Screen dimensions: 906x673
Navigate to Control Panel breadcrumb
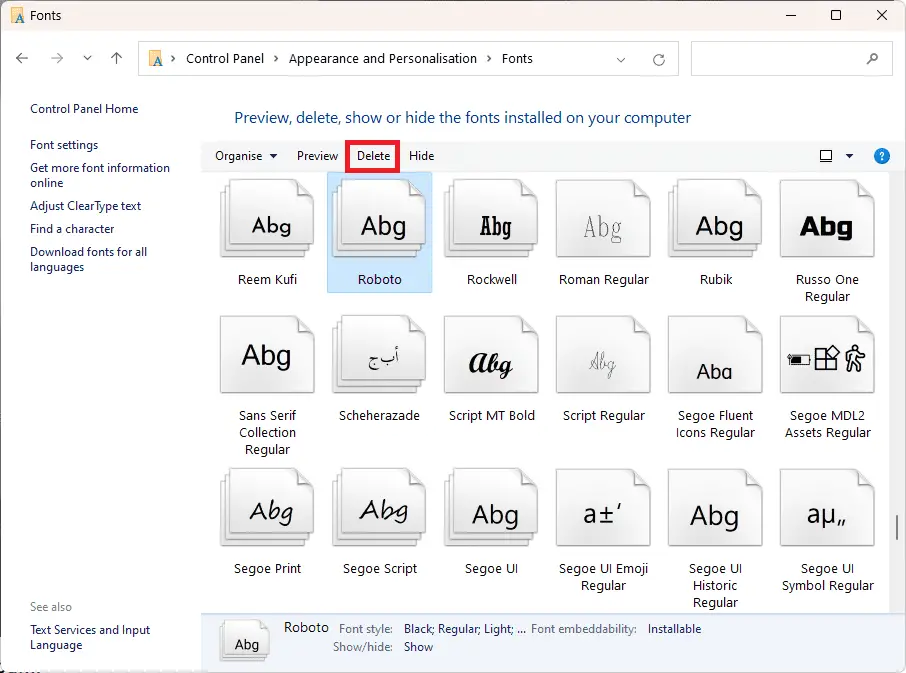[x=225, y=58]
